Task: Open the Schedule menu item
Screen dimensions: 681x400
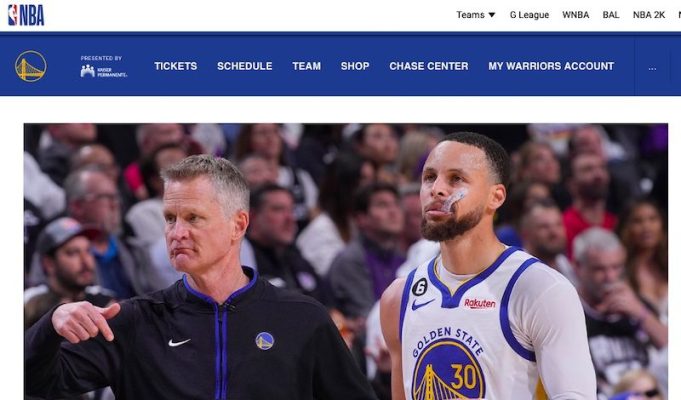Action: [245, 66]
